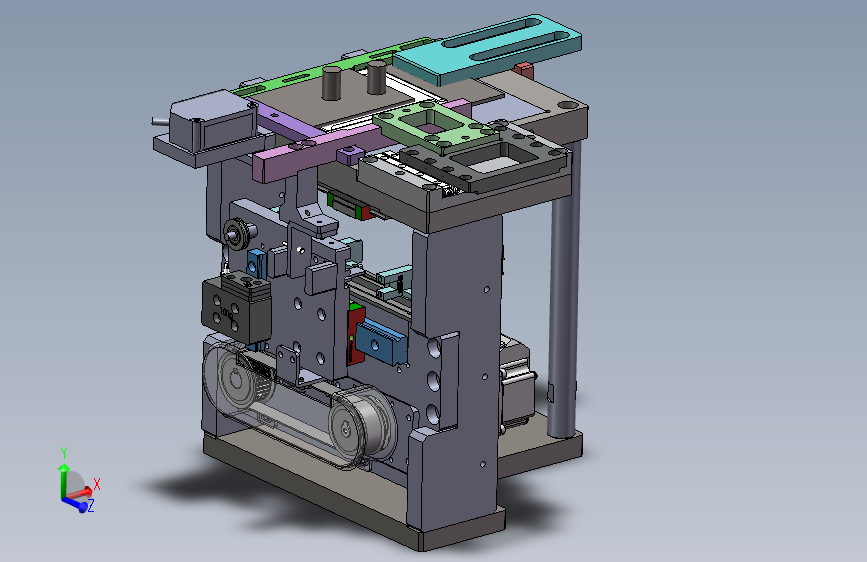Pick the right dark cylindrical pin on top
867x562 pixels.
pyautogui.click(x=377, y=77)
